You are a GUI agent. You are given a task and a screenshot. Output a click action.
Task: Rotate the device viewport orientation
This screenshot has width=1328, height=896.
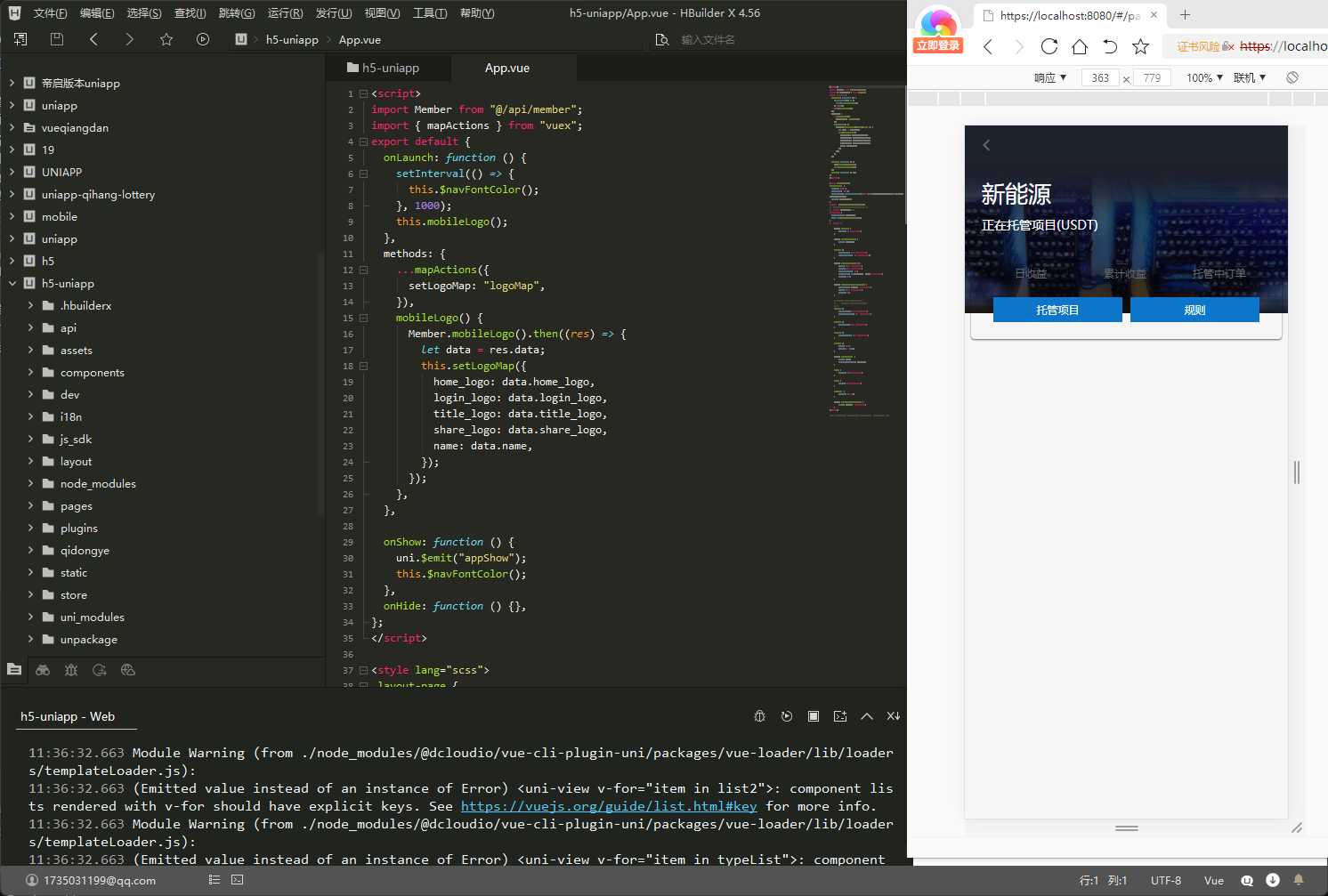tap(1292, 77)
